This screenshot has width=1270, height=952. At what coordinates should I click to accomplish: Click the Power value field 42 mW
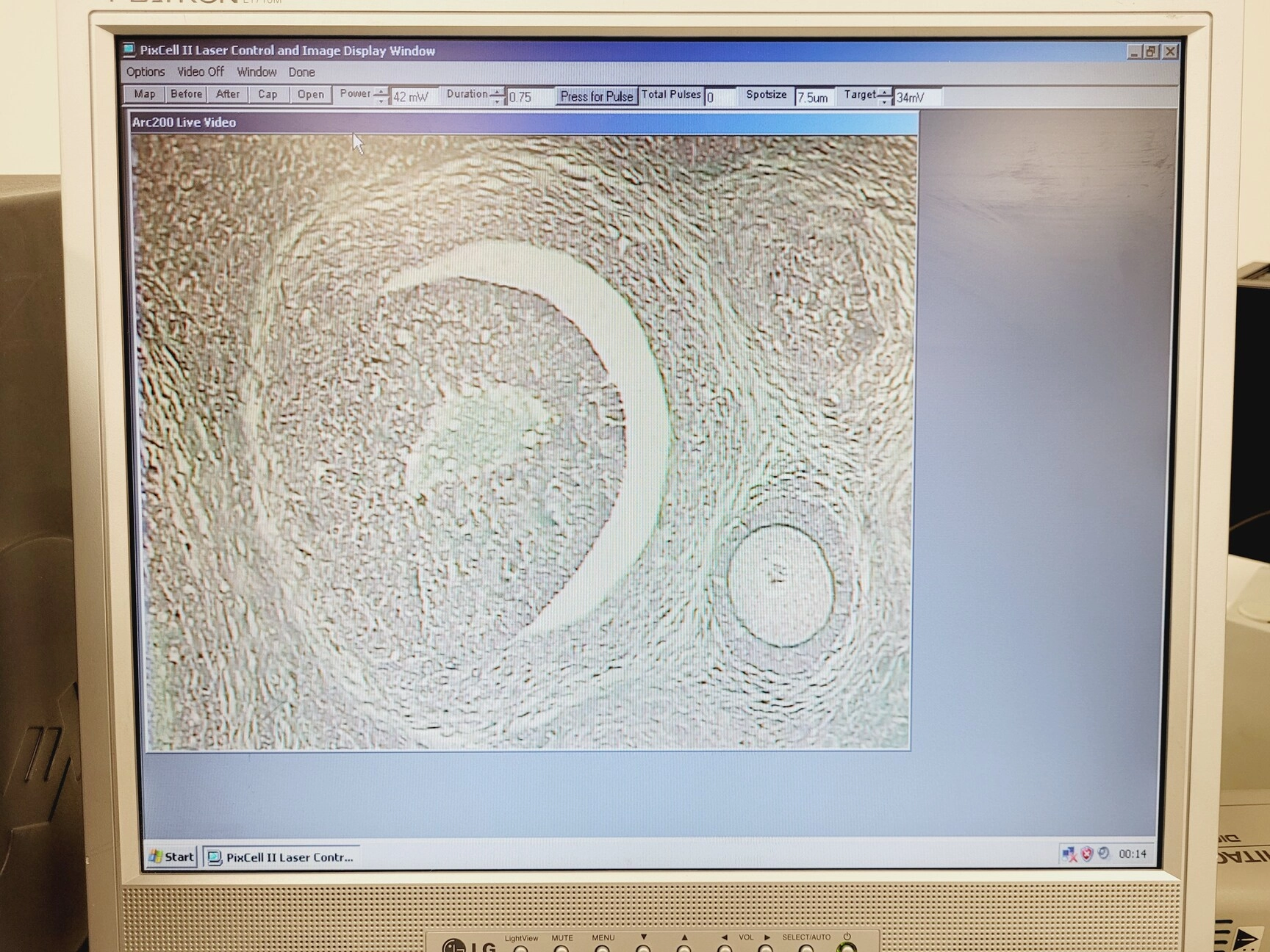(x=413, y=97)
